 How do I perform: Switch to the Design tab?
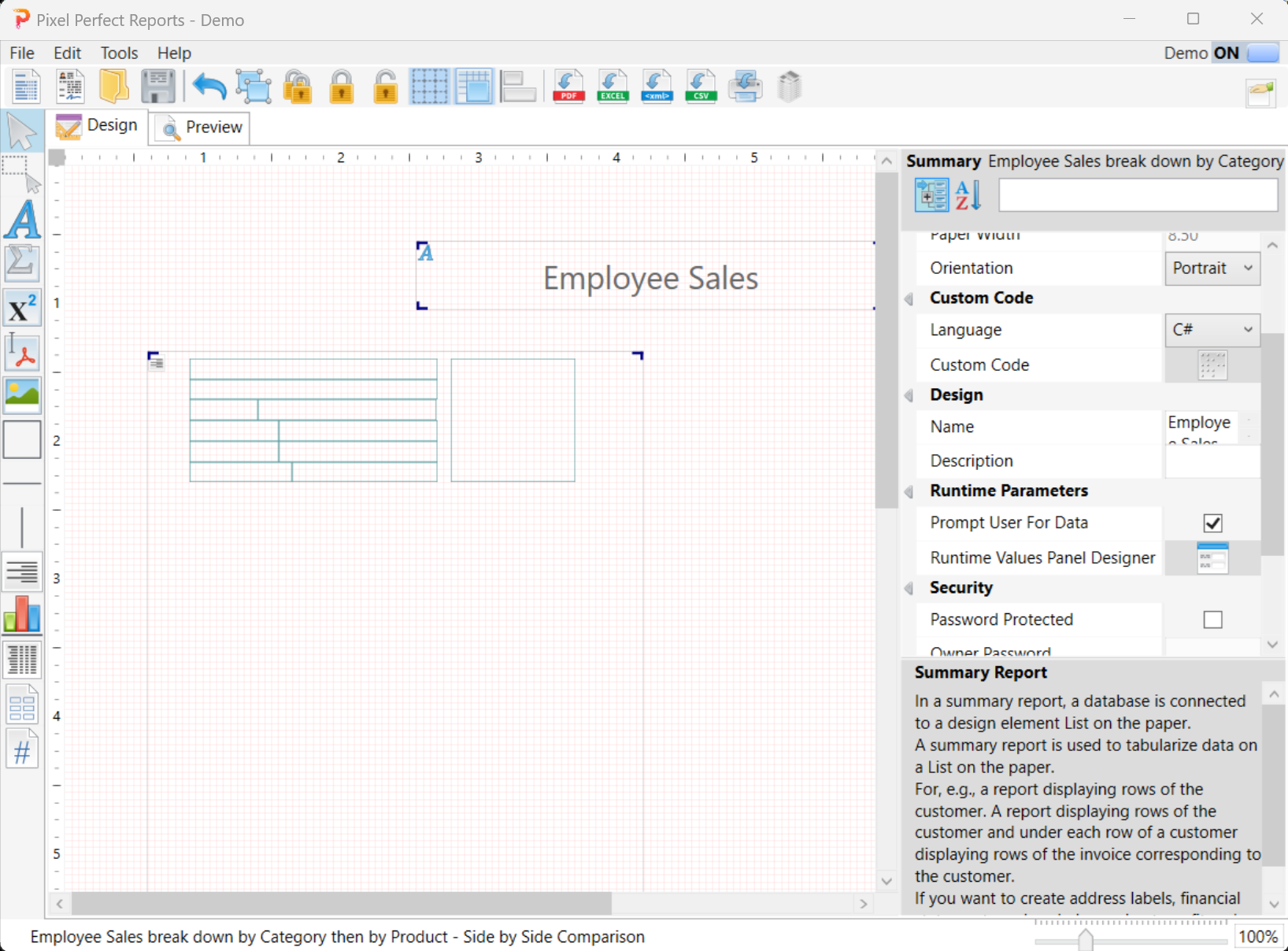click(97, 126)
